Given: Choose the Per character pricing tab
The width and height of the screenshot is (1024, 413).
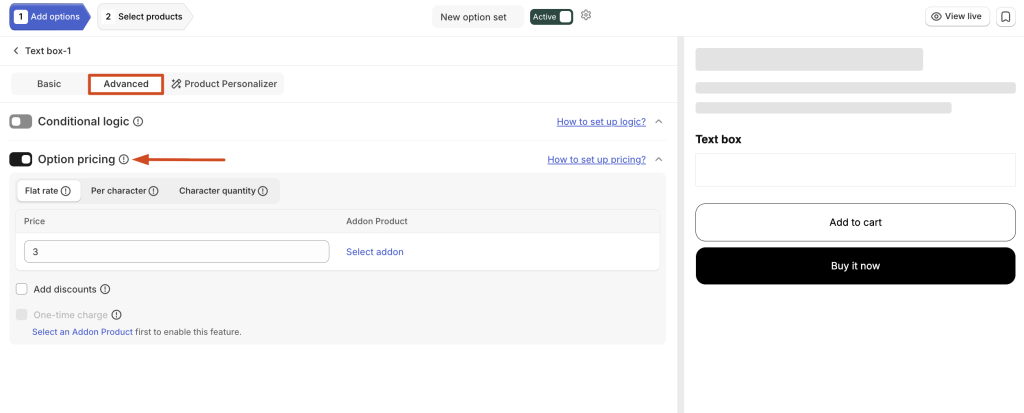Looking at the screenshot, I should pyautogui.click(x=125, y=191).
